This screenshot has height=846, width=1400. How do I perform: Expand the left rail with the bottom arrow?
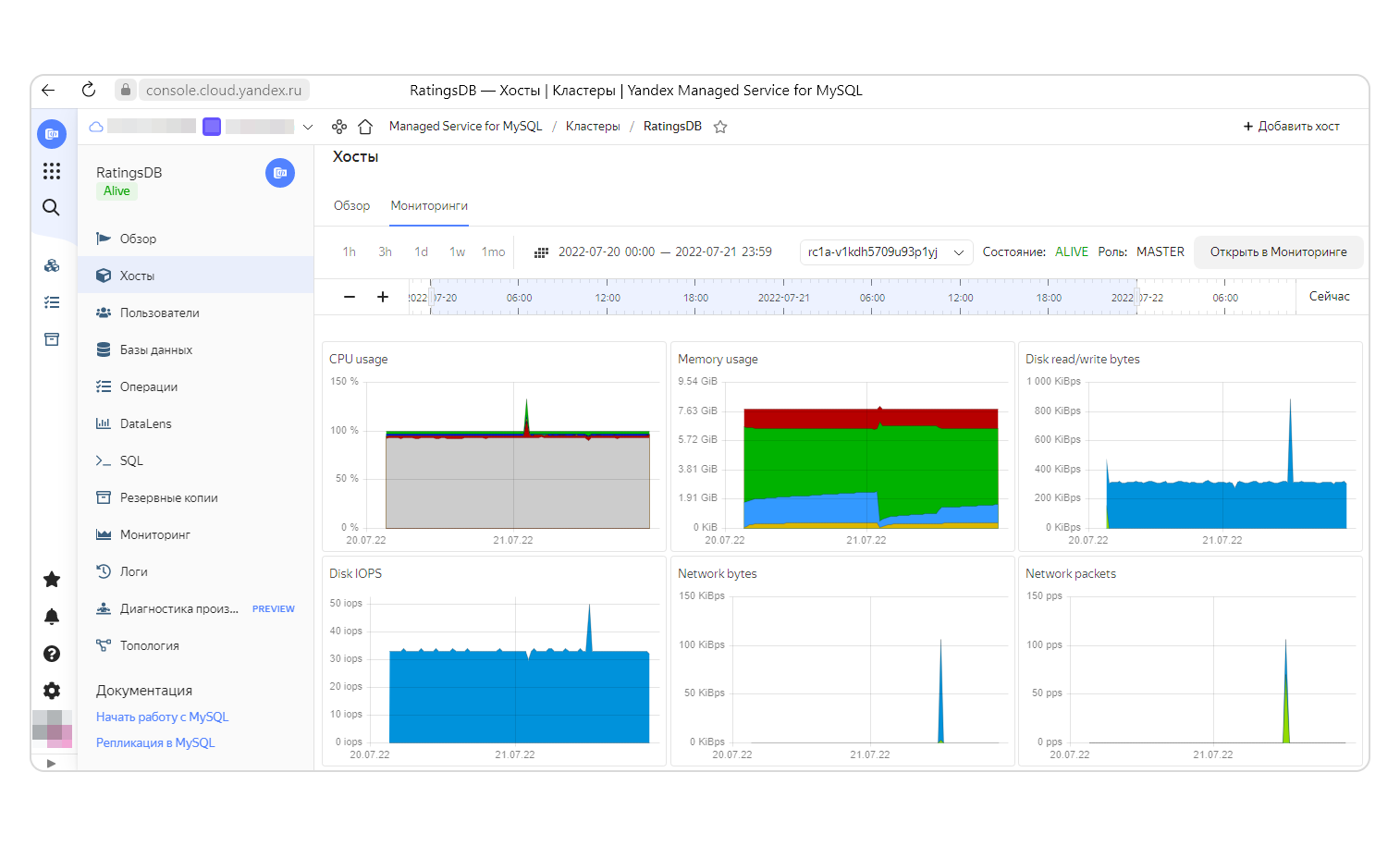51,763
